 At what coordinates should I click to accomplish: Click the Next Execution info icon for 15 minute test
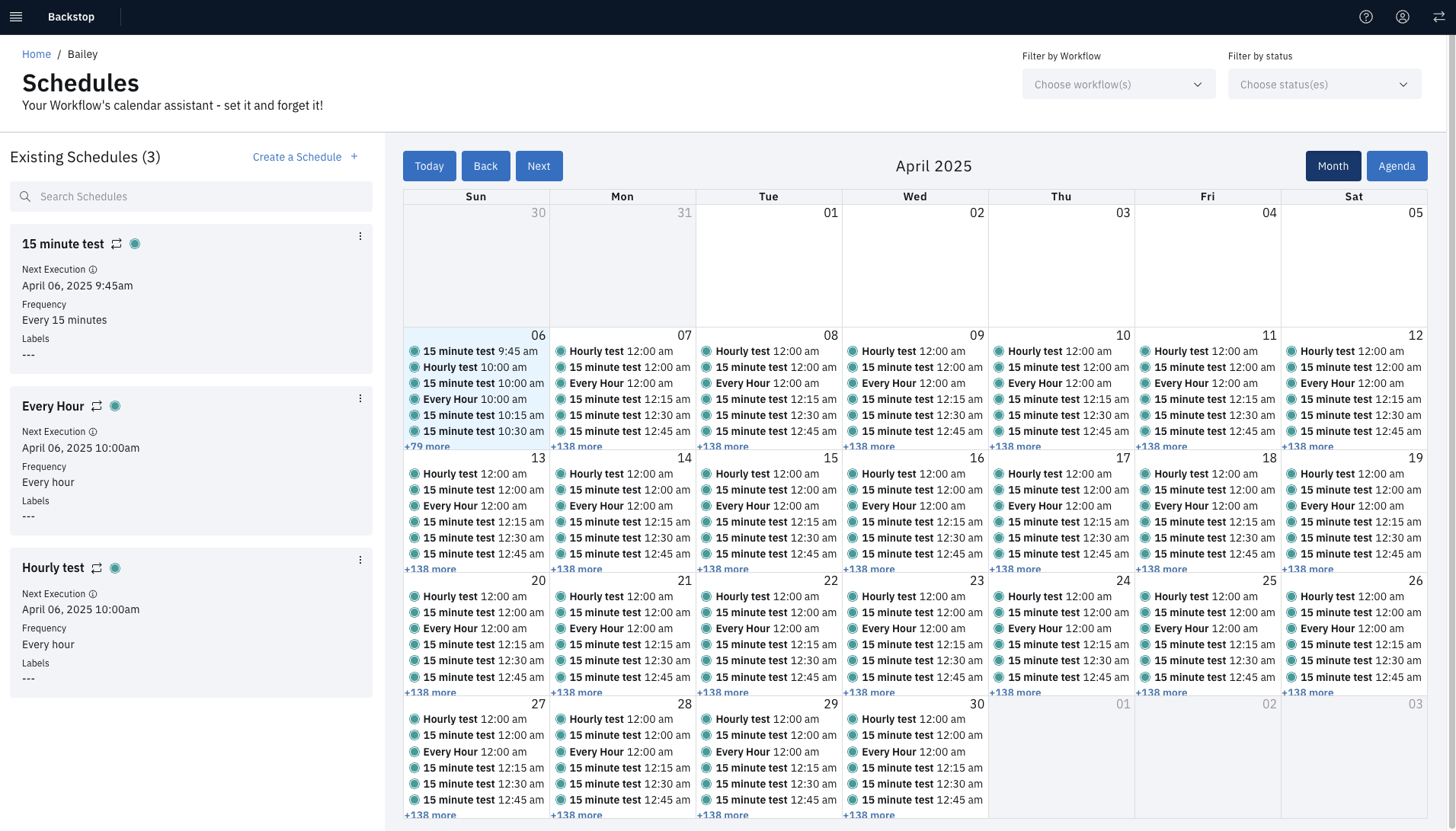click(x=93, y=270)
